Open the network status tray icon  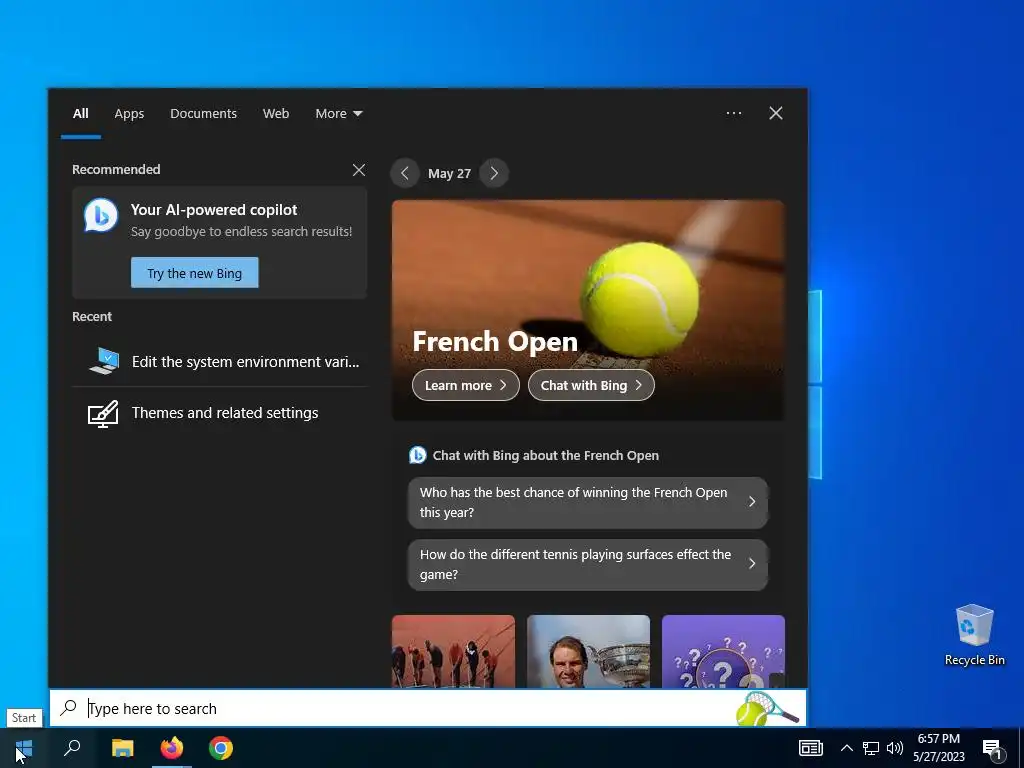pyautogui.click(x=871, y=748)
